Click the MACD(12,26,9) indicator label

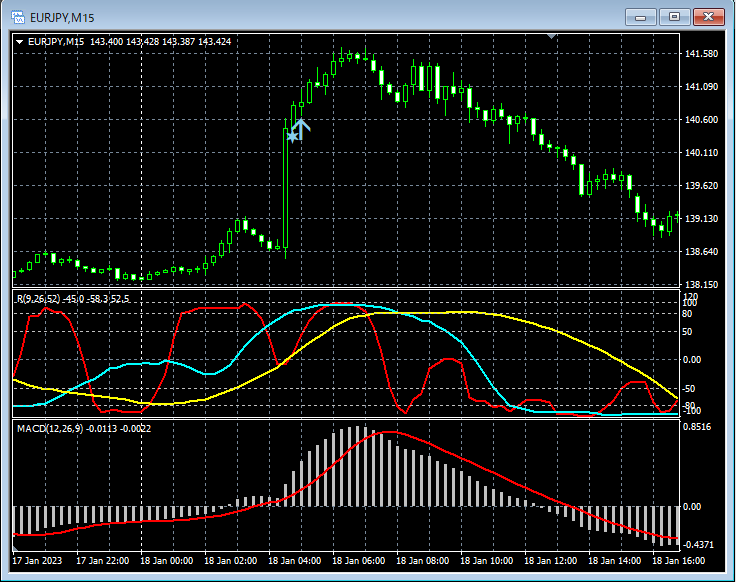(49, 428)
